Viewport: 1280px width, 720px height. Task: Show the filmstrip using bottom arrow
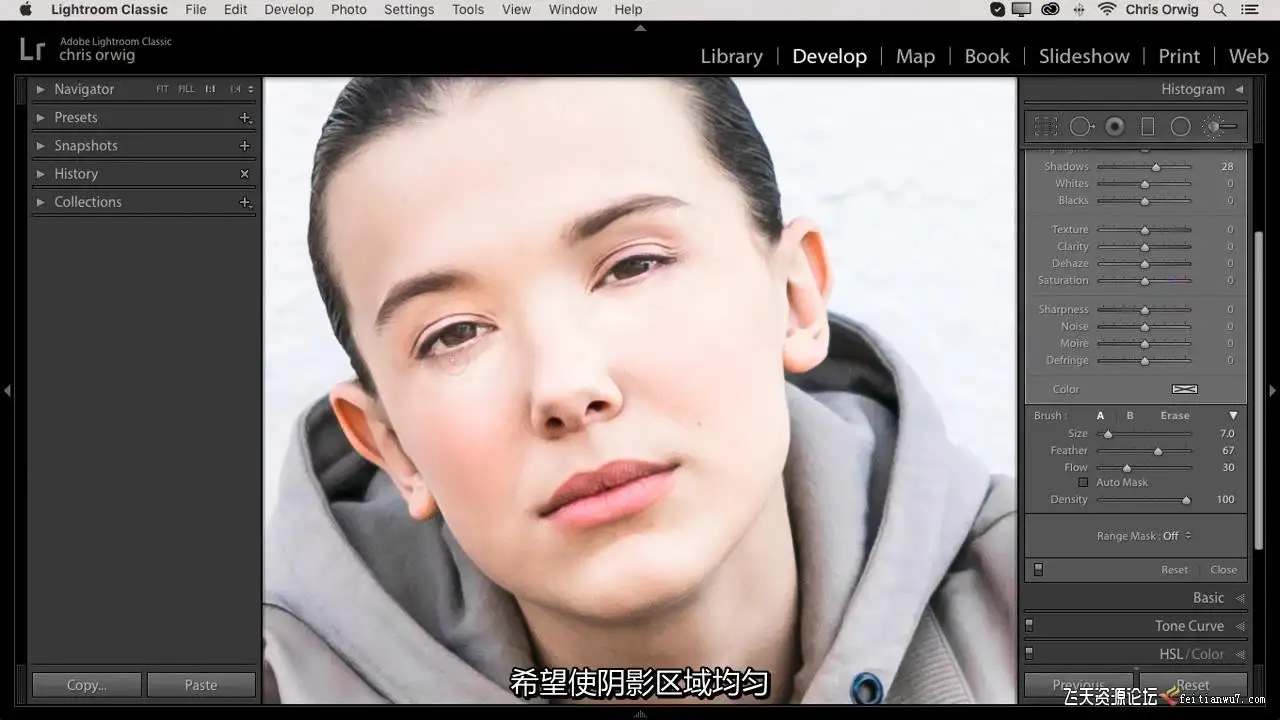pos(640,714)
